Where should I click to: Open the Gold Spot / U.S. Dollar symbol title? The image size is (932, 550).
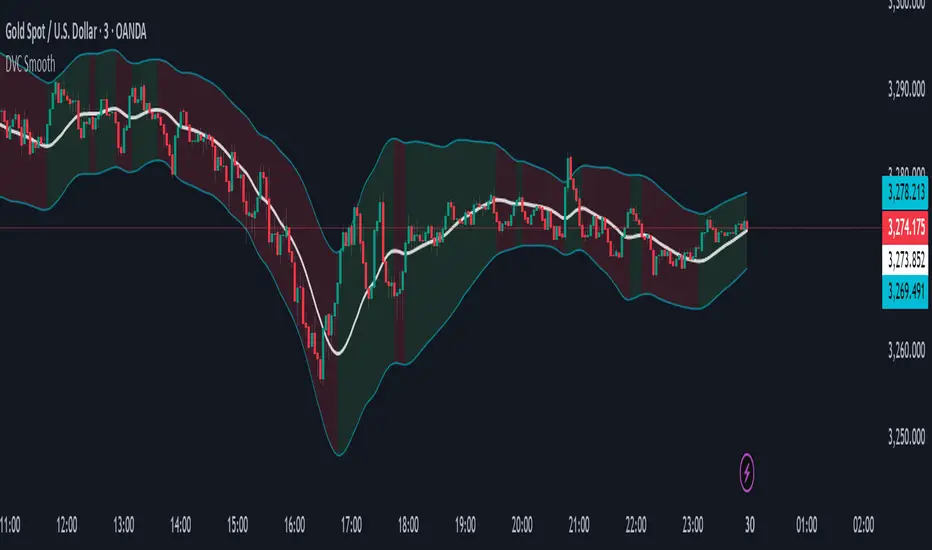pyautogui.click(x=75, y=32)
